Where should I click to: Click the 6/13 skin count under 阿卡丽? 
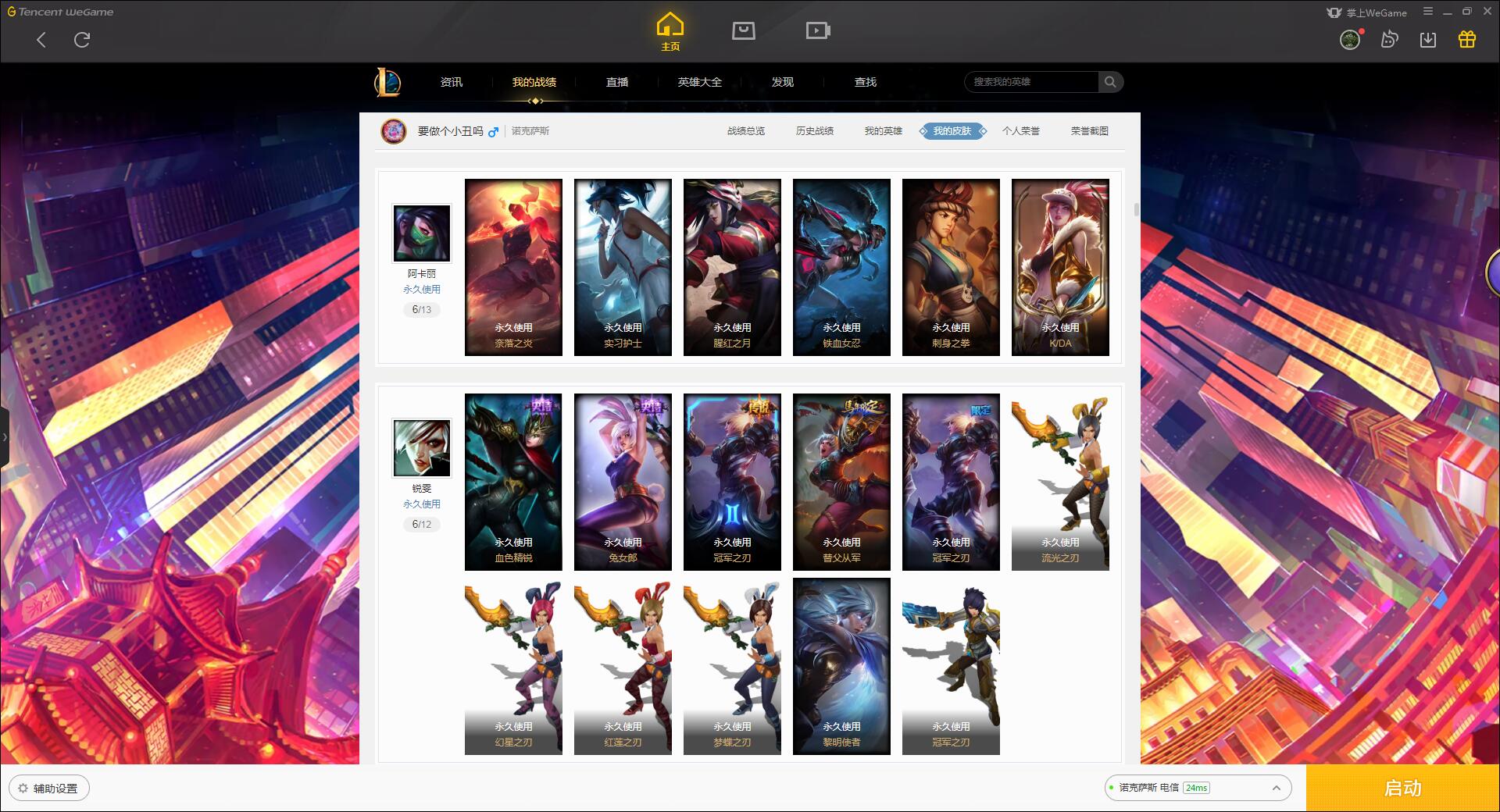tap(422, 310)
